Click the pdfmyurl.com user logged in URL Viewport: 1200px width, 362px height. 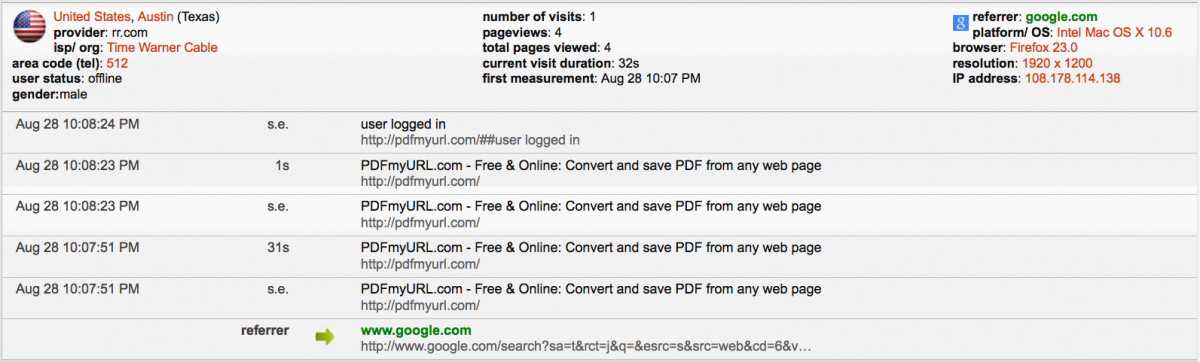point(470,141)
